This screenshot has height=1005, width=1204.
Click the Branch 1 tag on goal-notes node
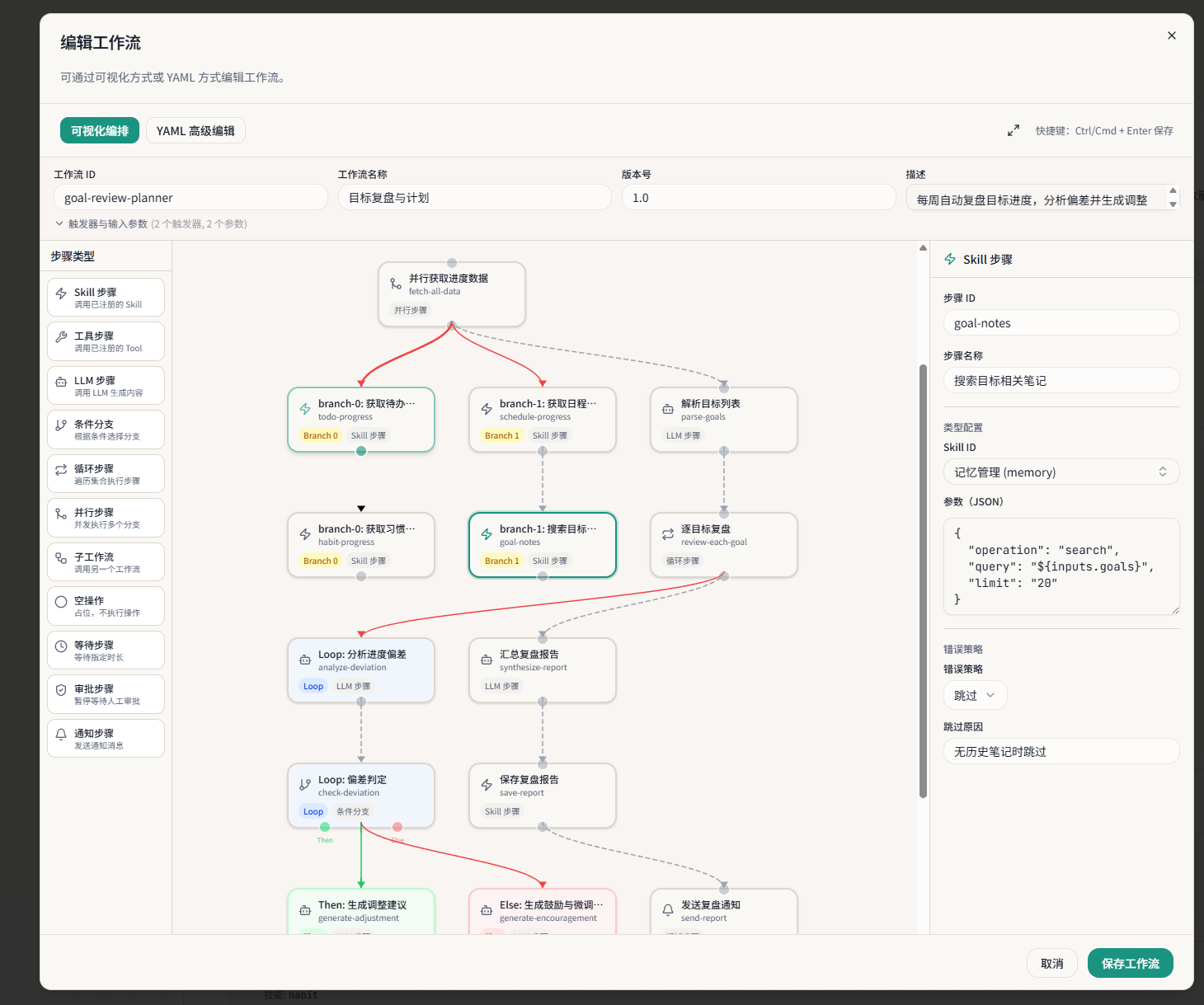[x=502, y=561]
